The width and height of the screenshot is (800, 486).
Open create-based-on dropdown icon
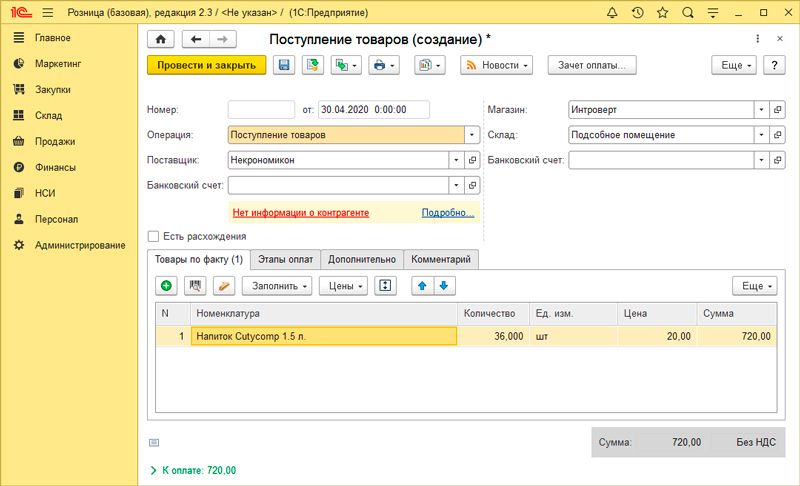click(346, 65)
